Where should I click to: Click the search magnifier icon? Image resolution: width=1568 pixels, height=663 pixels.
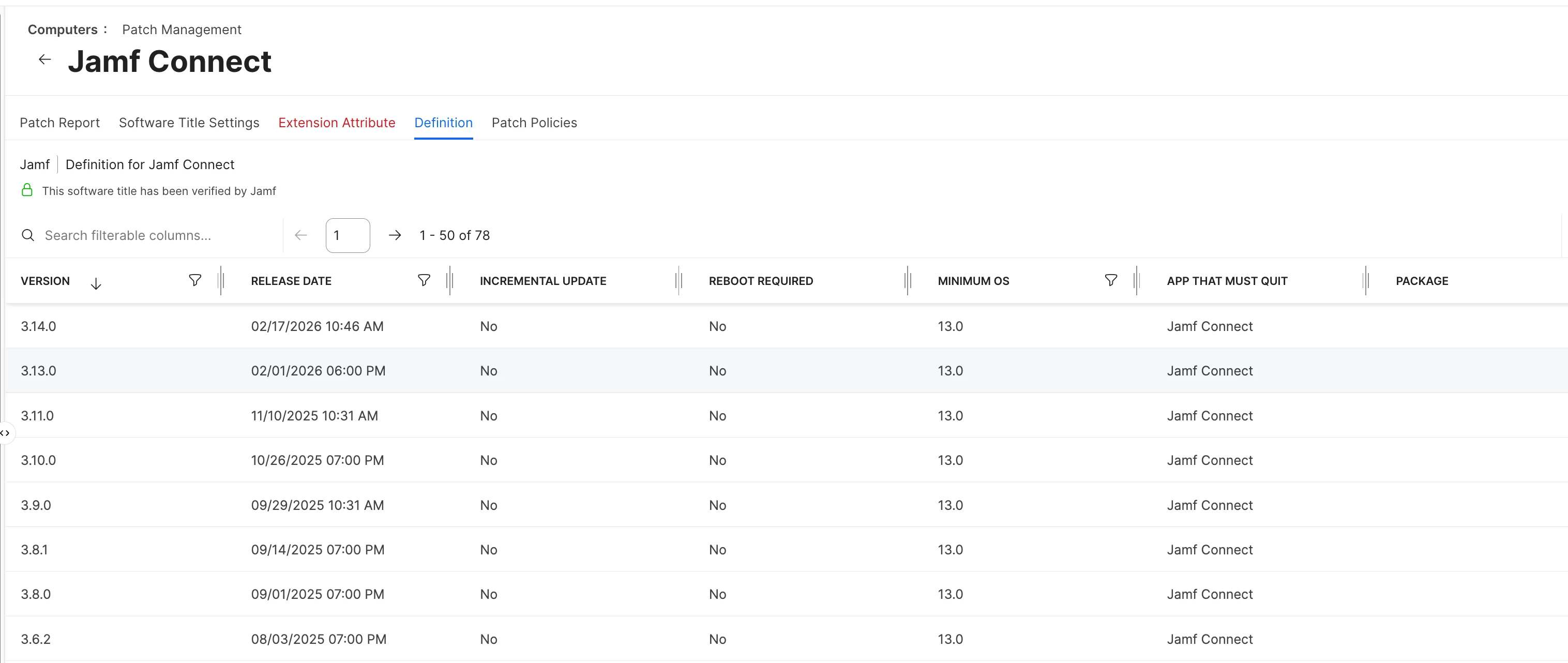[x=28, y=235]
